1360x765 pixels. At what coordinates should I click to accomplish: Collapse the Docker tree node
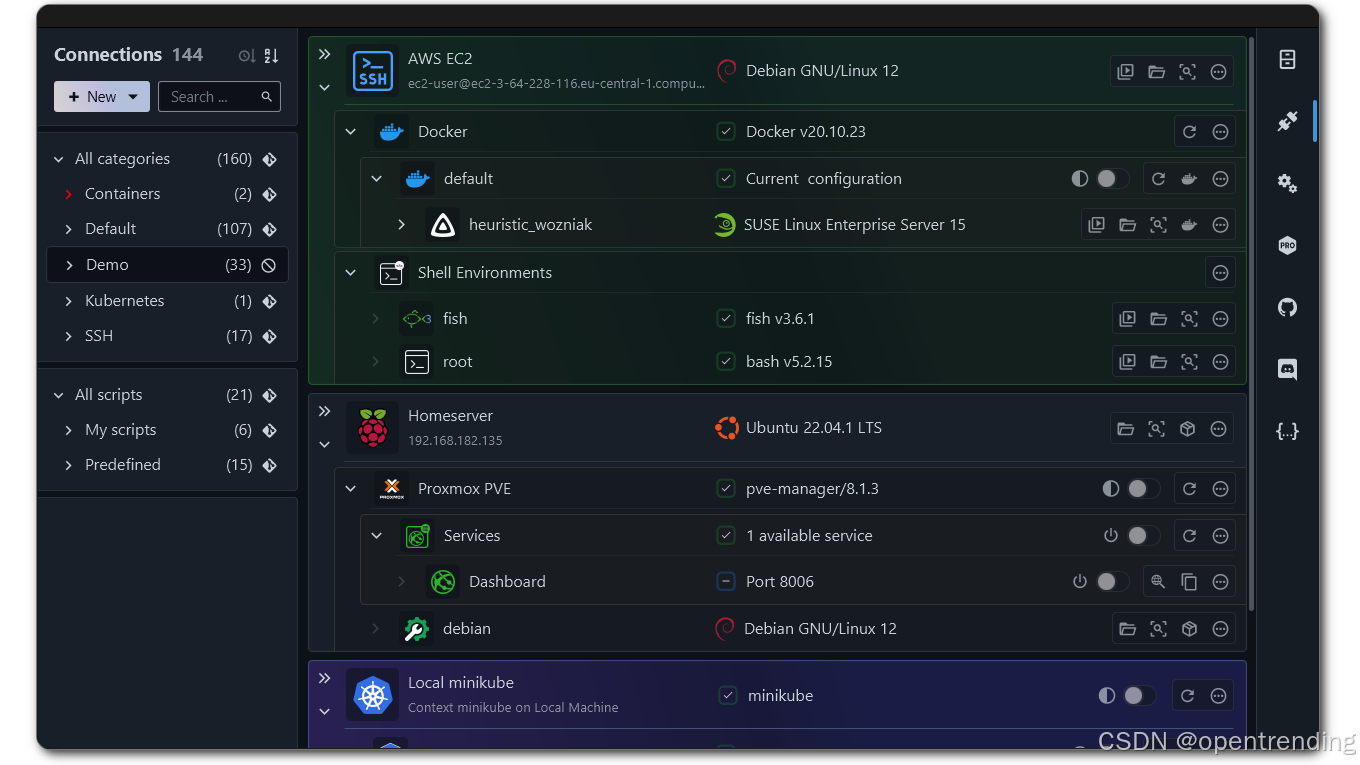pyautogui.click(x=350, y=132)
